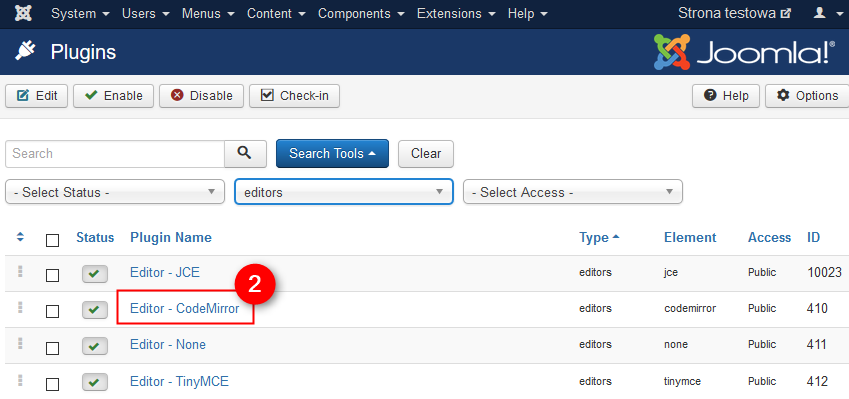
Task: Click the Edit toolbar button
Action: (36, 96)
